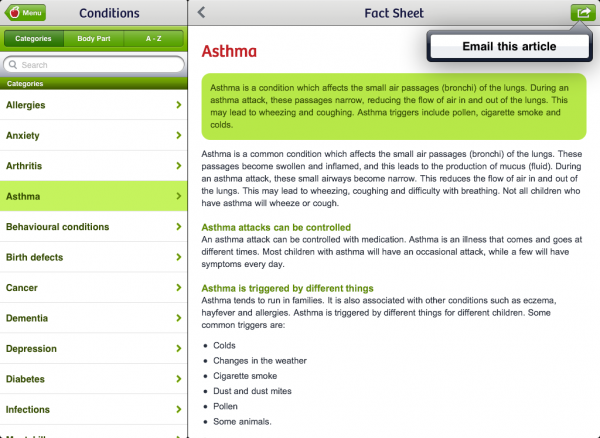Go back using the Fact Sheet back arrow
The image size is (600, 438).
click(201, 13)
